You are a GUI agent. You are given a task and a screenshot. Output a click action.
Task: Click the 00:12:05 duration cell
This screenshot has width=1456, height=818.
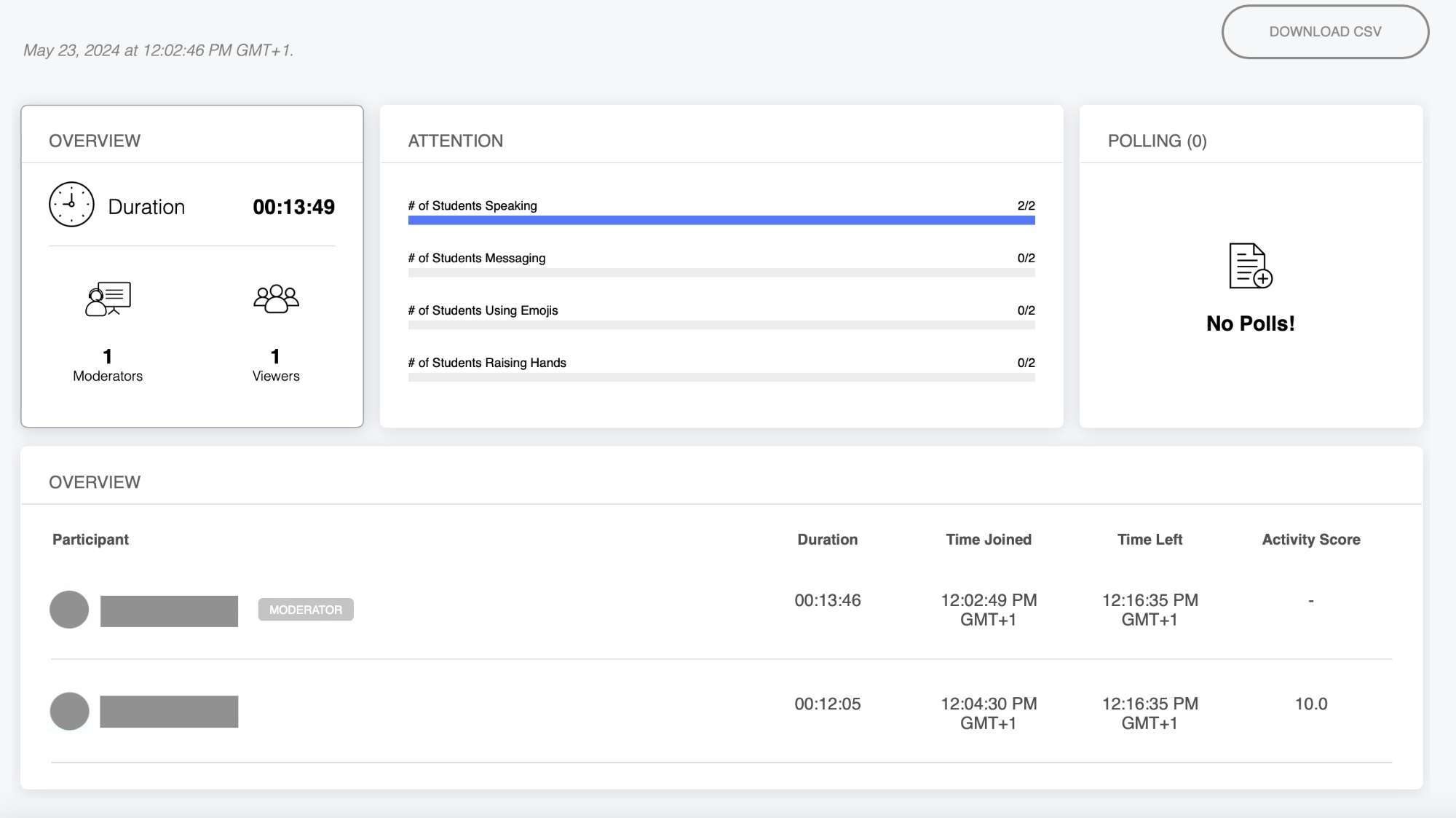(828, 704)
